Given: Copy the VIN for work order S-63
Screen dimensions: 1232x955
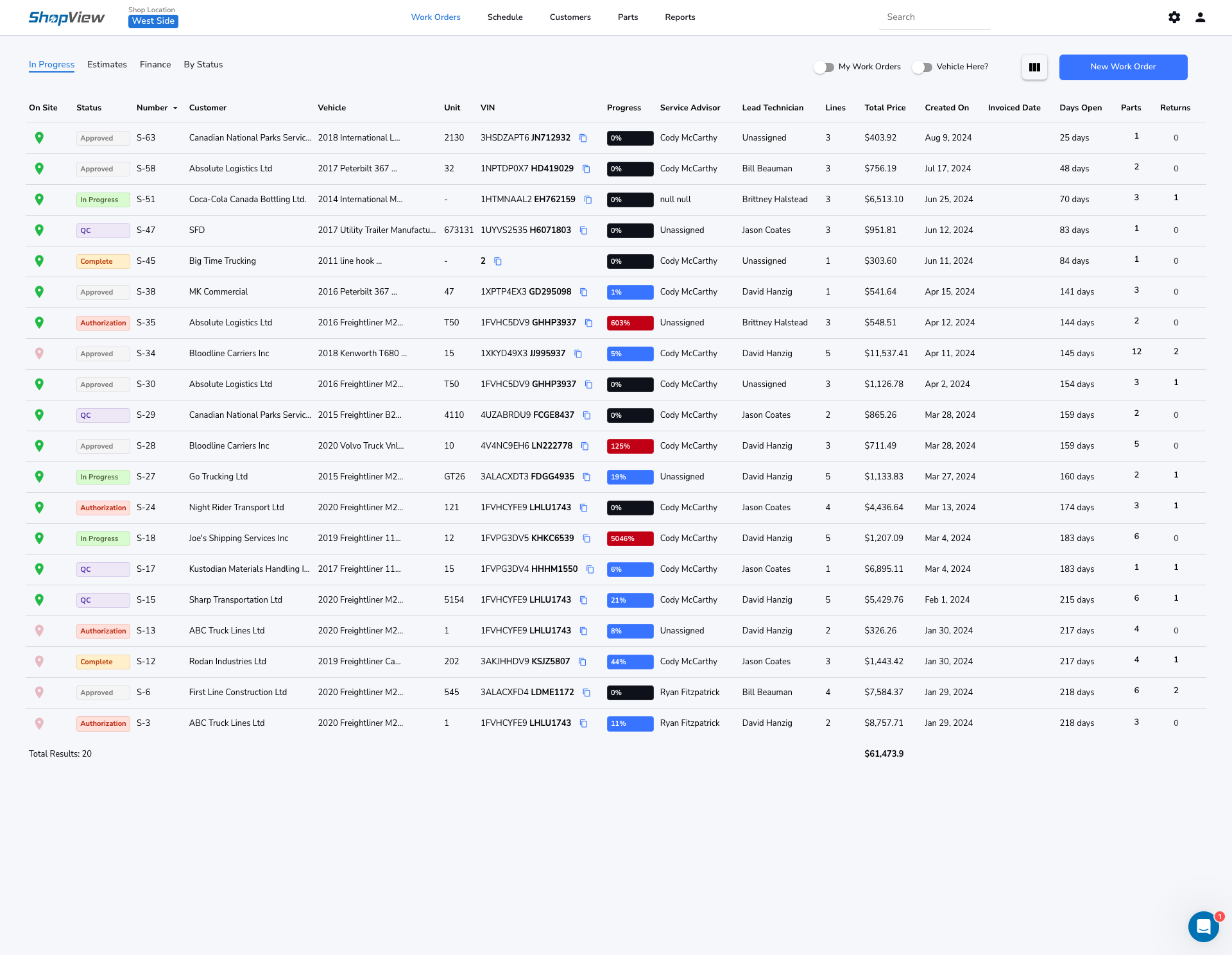Looking at the screenshot, I should pos(583,138).
